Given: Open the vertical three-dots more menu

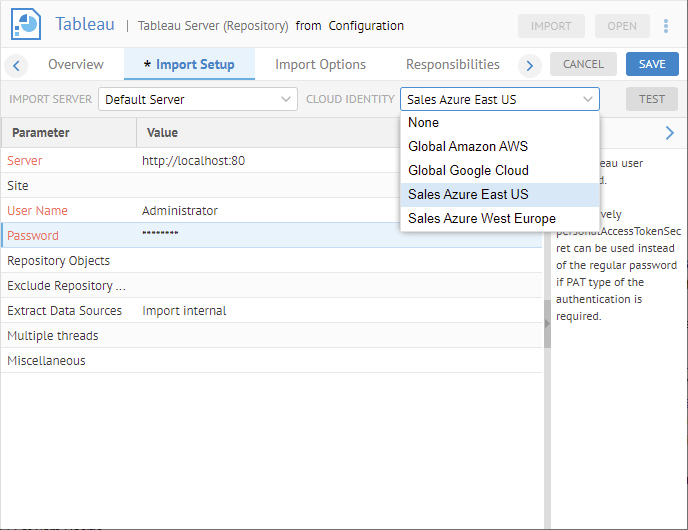Looking at the screenshot, I should 666,26.
